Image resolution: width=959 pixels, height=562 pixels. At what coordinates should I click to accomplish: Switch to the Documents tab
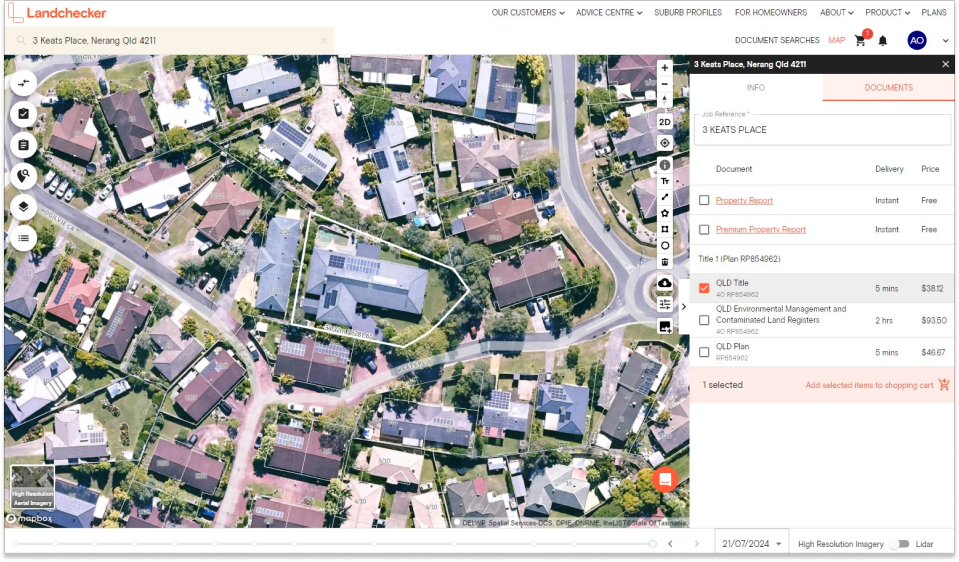888,87
